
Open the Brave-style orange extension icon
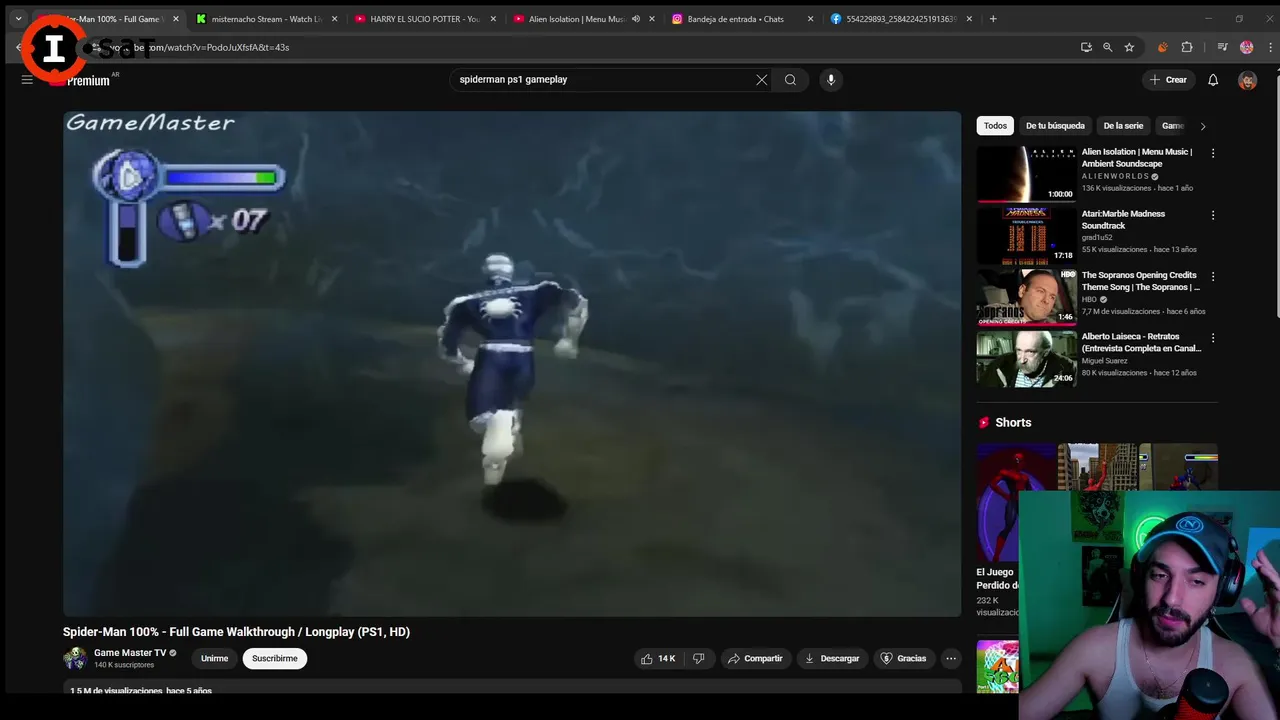click(1162, 47)
